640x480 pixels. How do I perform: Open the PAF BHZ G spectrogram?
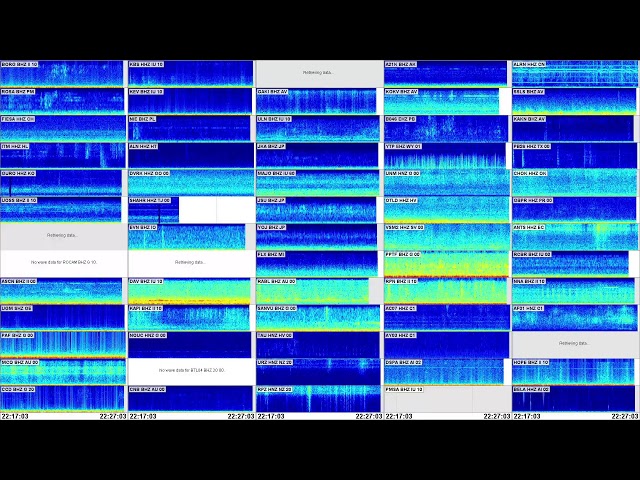point(63,345)
